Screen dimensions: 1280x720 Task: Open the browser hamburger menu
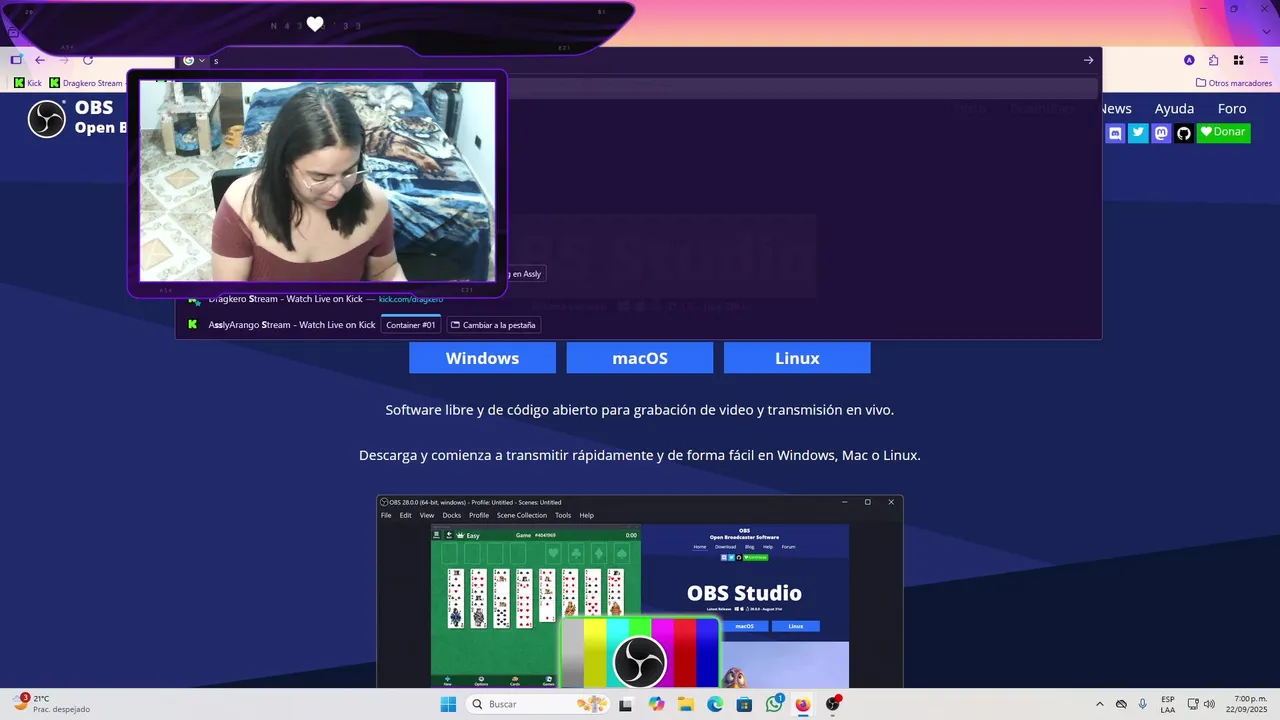[x=1264, y=60]
